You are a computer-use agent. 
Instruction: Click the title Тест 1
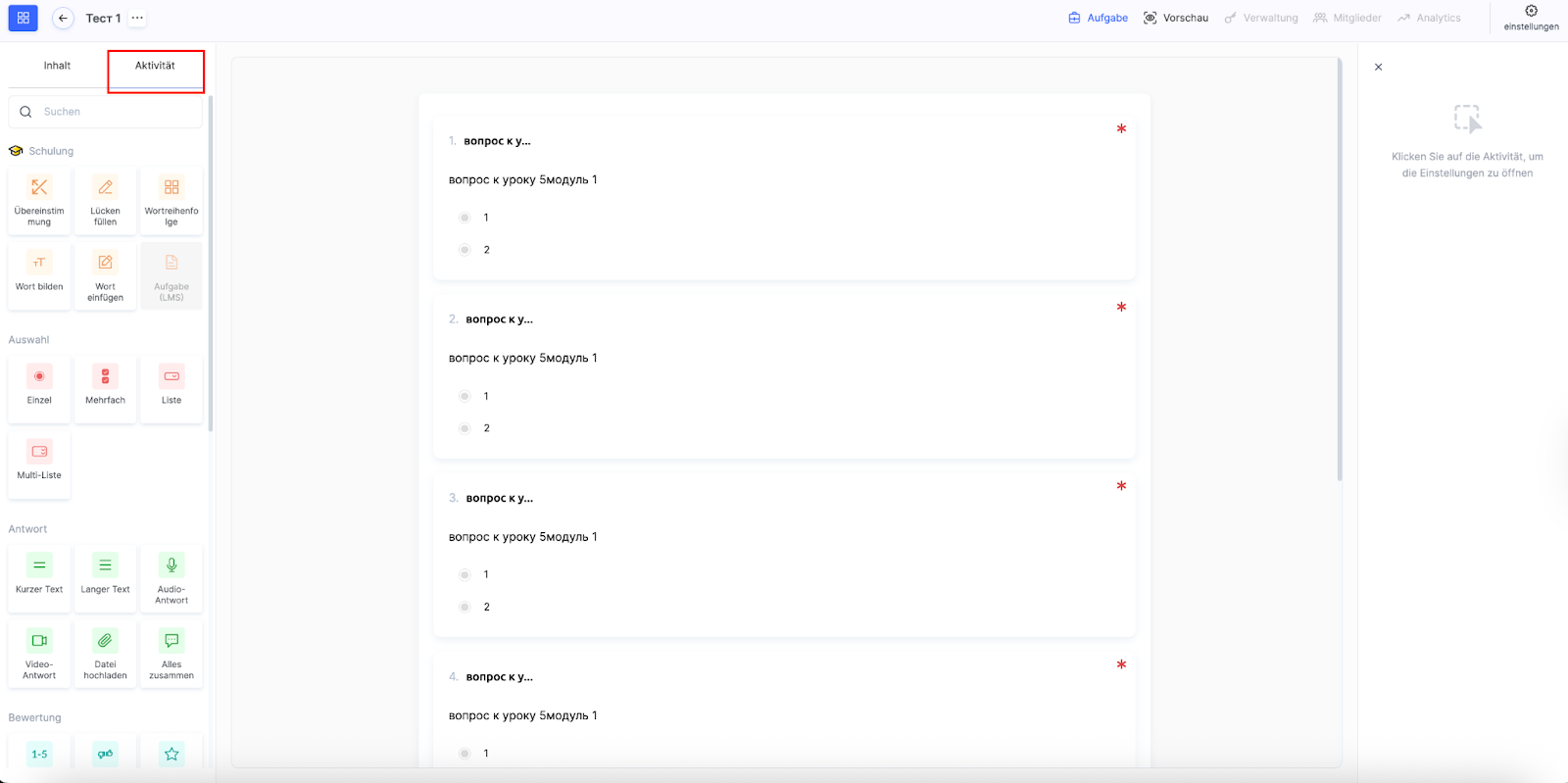point(103,18)
